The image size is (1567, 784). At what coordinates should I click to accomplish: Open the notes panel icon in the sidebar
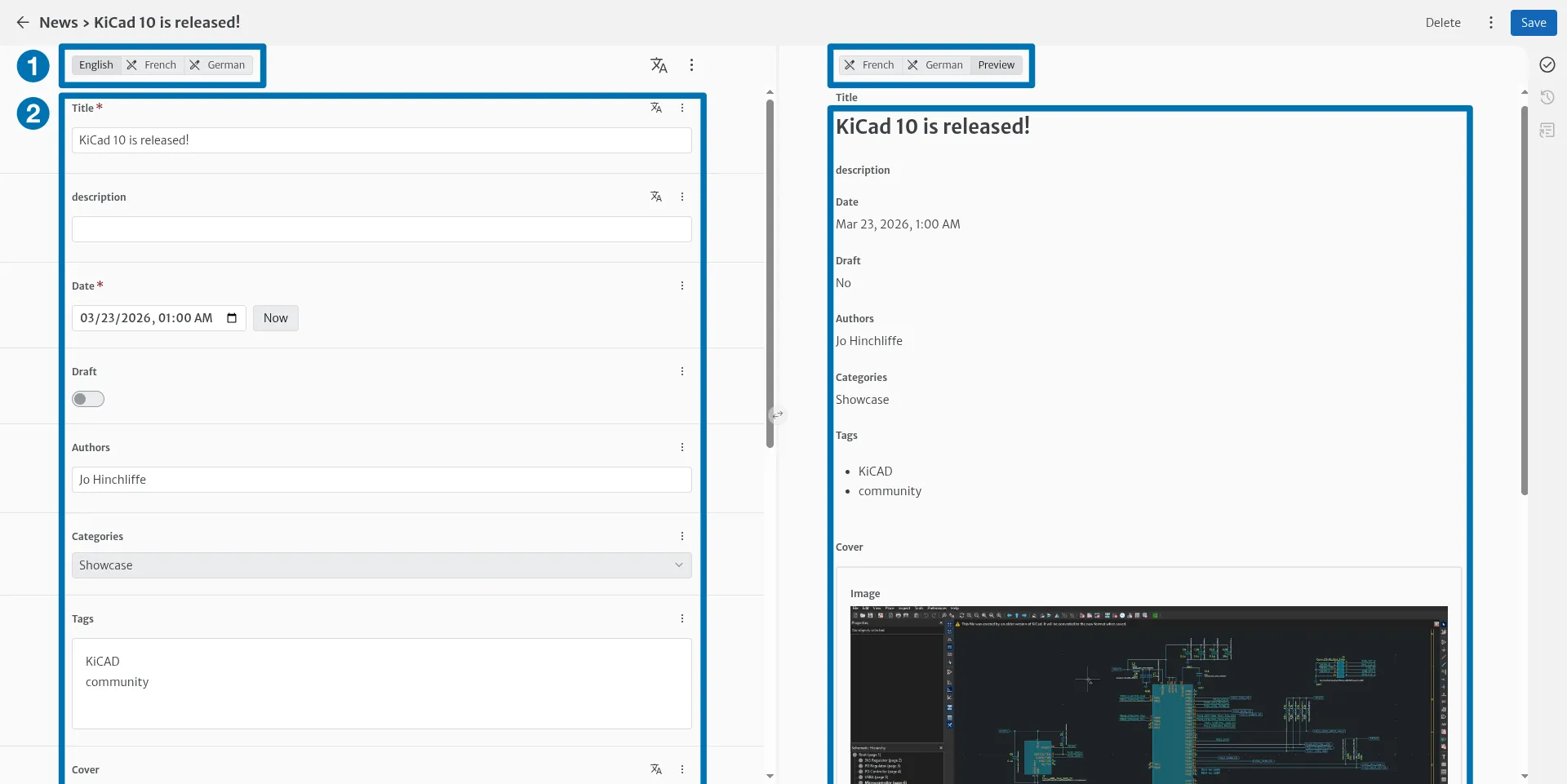tap(1547, 131)
